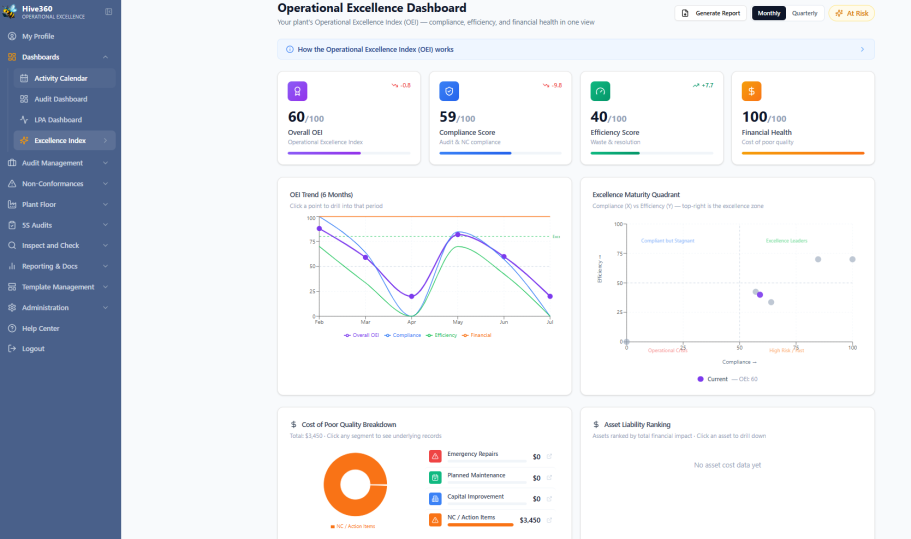Click the Plant Floor factory icon
The height and width of the screenshot is (539, 911).
pos(12,204)
